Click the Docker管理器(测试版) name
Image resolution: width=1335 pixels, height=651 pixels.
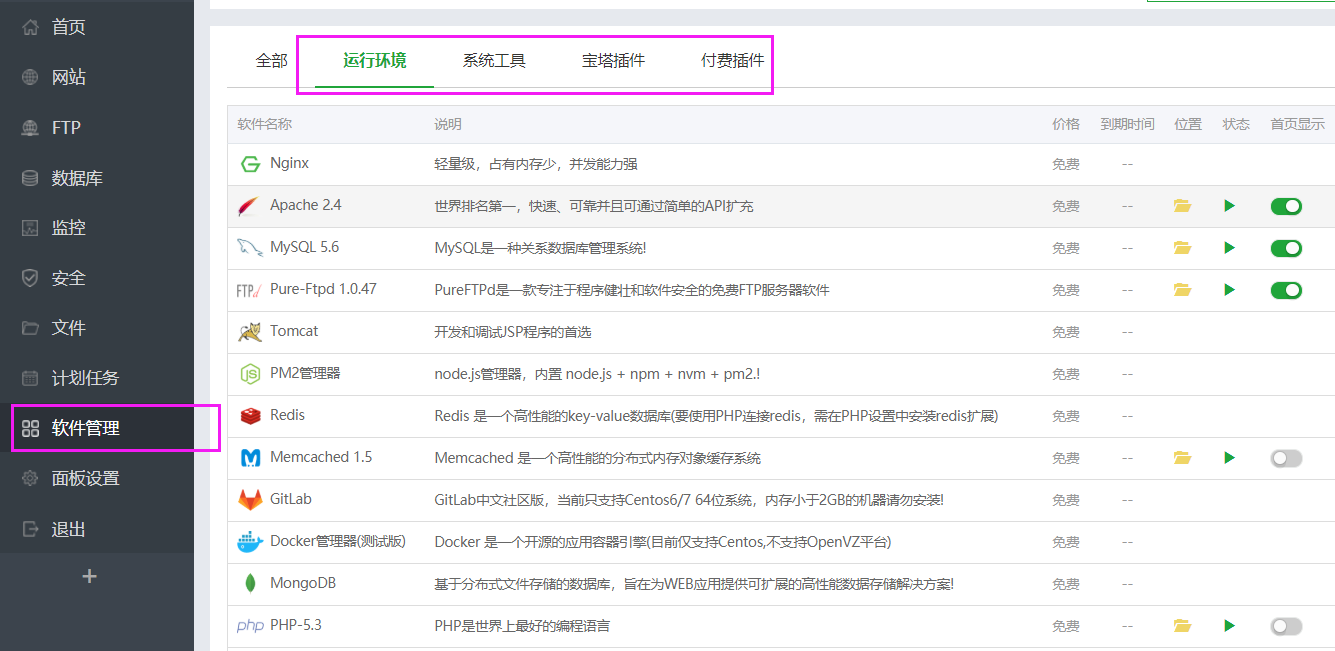[x=338, y=541]
